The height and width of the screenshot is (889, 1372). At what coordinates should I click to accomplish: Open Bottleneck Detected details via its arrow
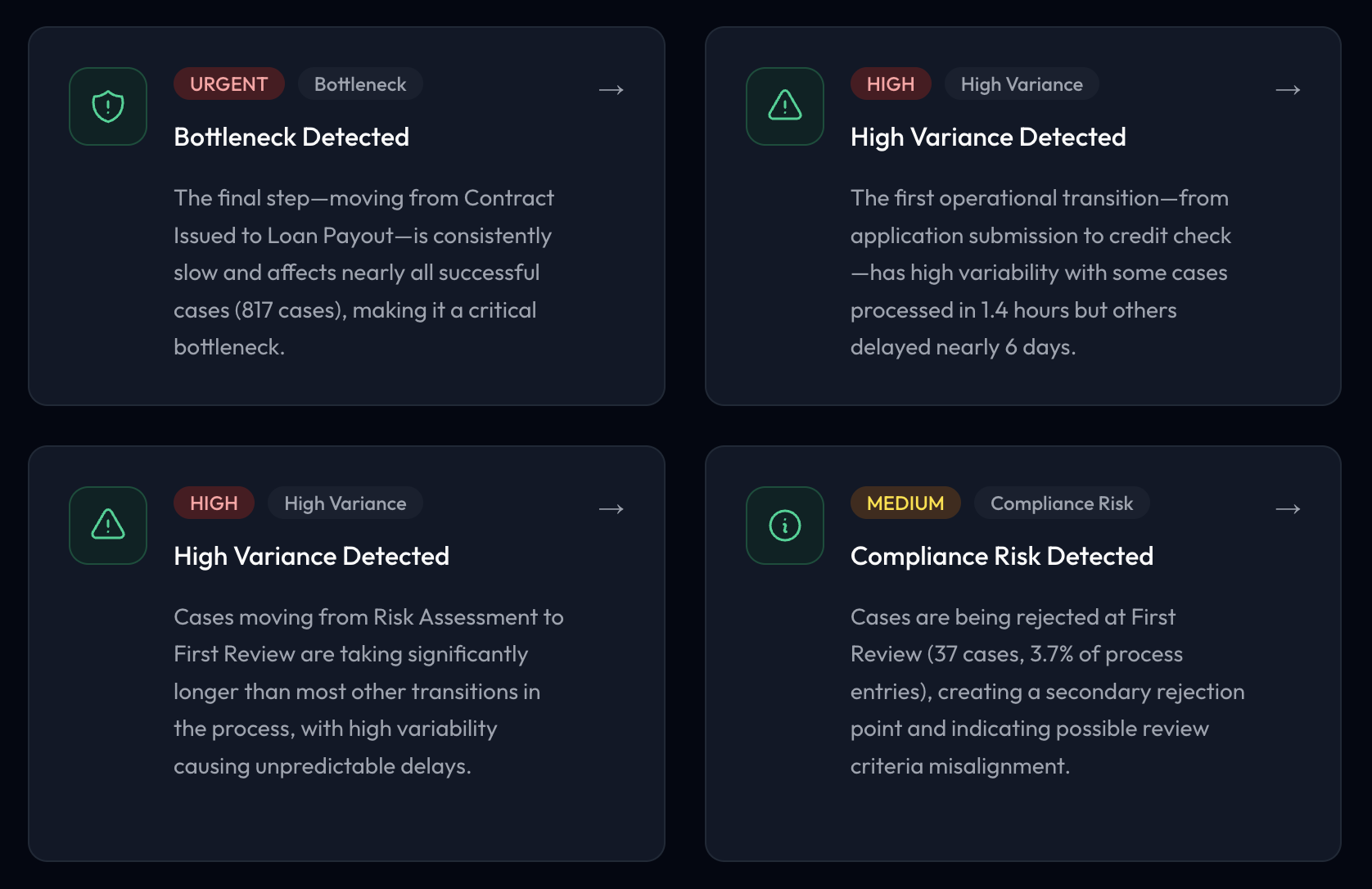point(611,90)
